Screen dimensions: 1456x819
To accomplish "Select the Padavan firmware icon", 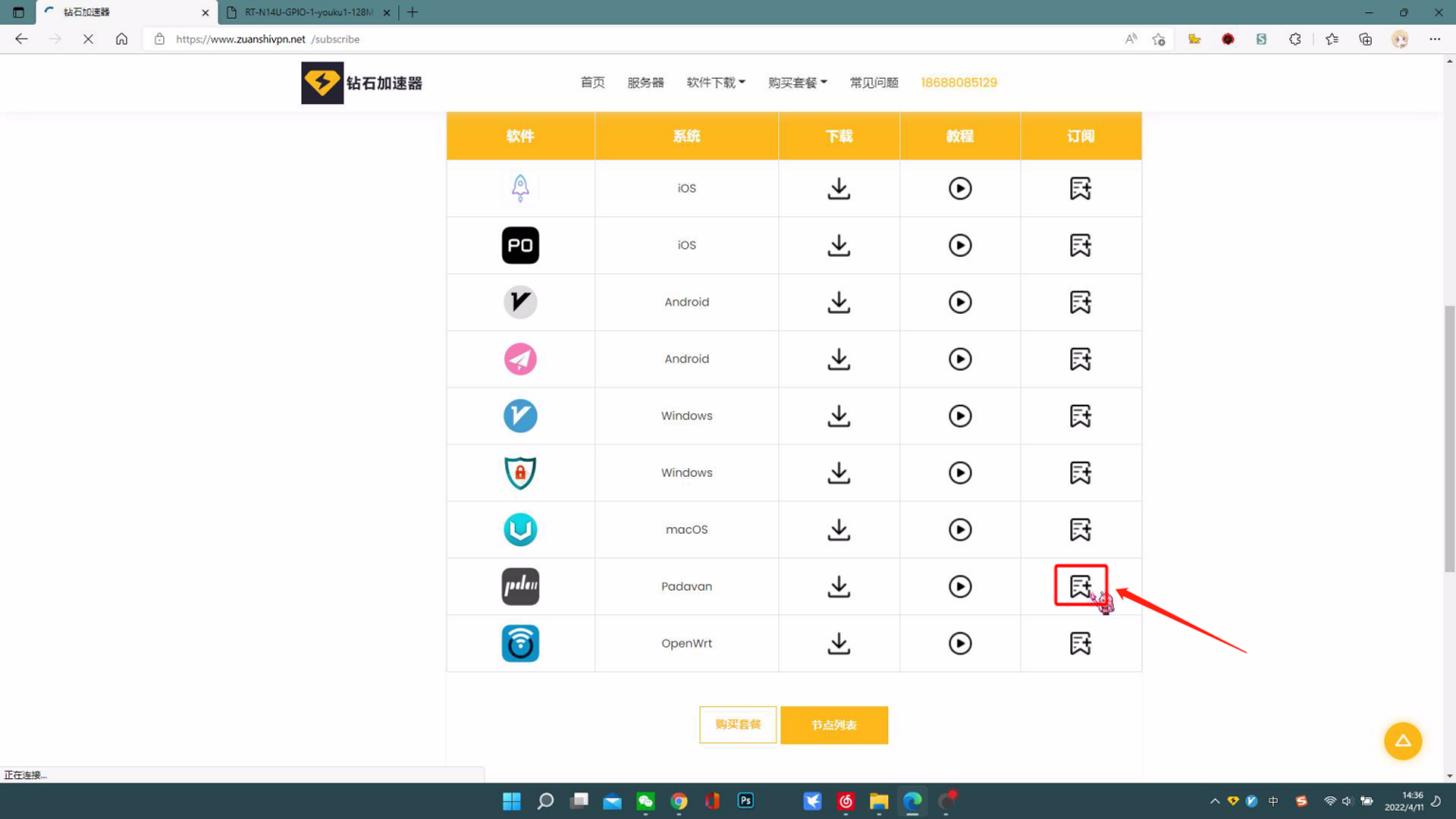I will point(520,586).
